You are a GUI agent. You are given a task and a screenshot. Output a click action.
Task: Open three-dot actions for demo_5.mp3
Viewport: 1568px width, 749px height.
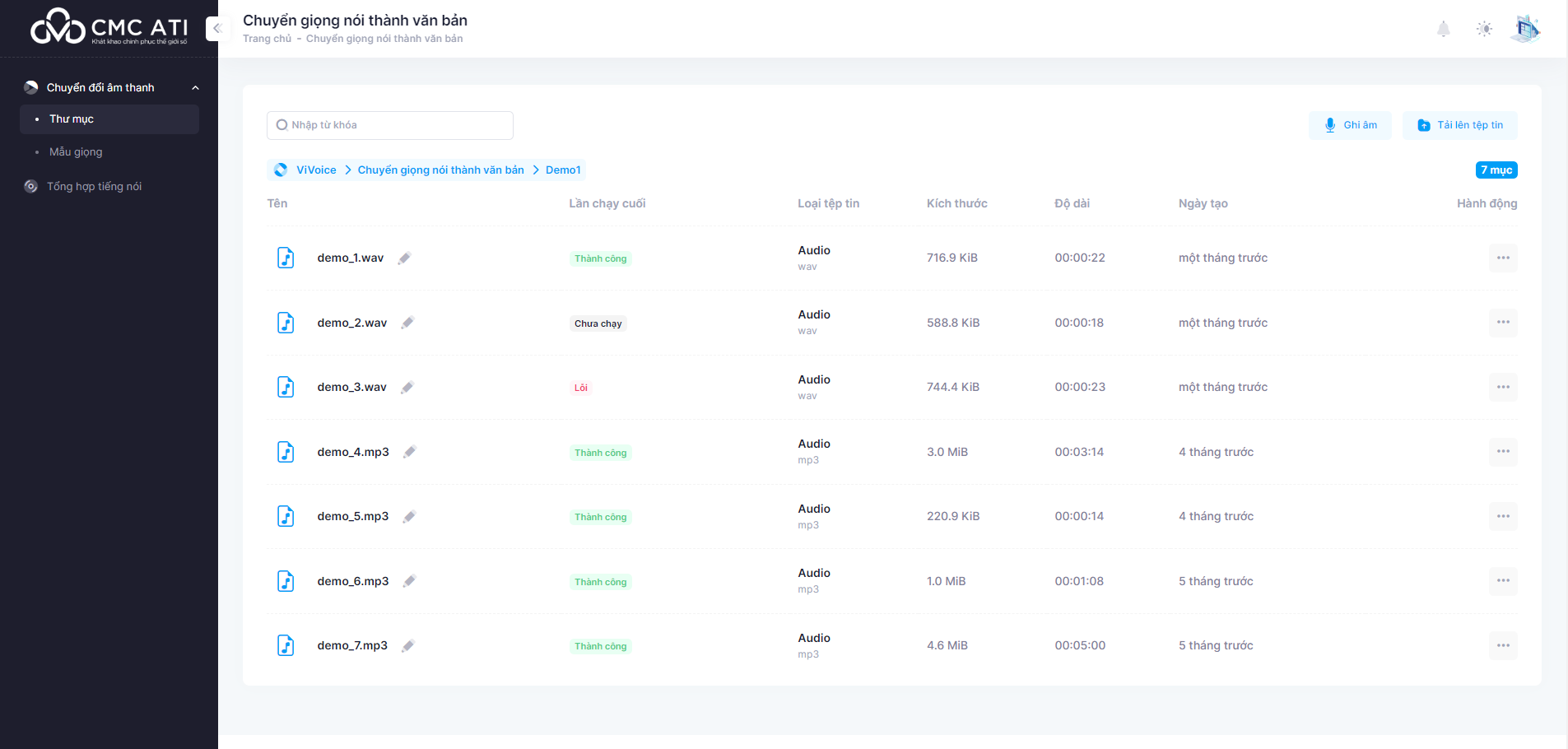click(x=1502, y=517)
